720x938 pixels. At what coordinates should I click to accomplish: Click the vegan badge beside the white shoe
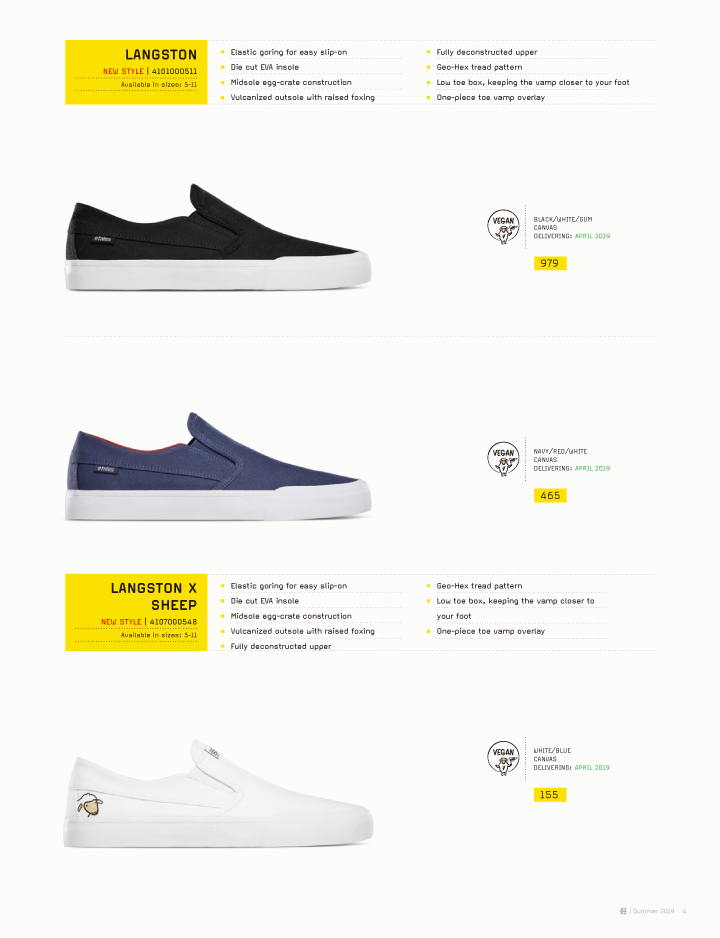(x=503, y=758)
